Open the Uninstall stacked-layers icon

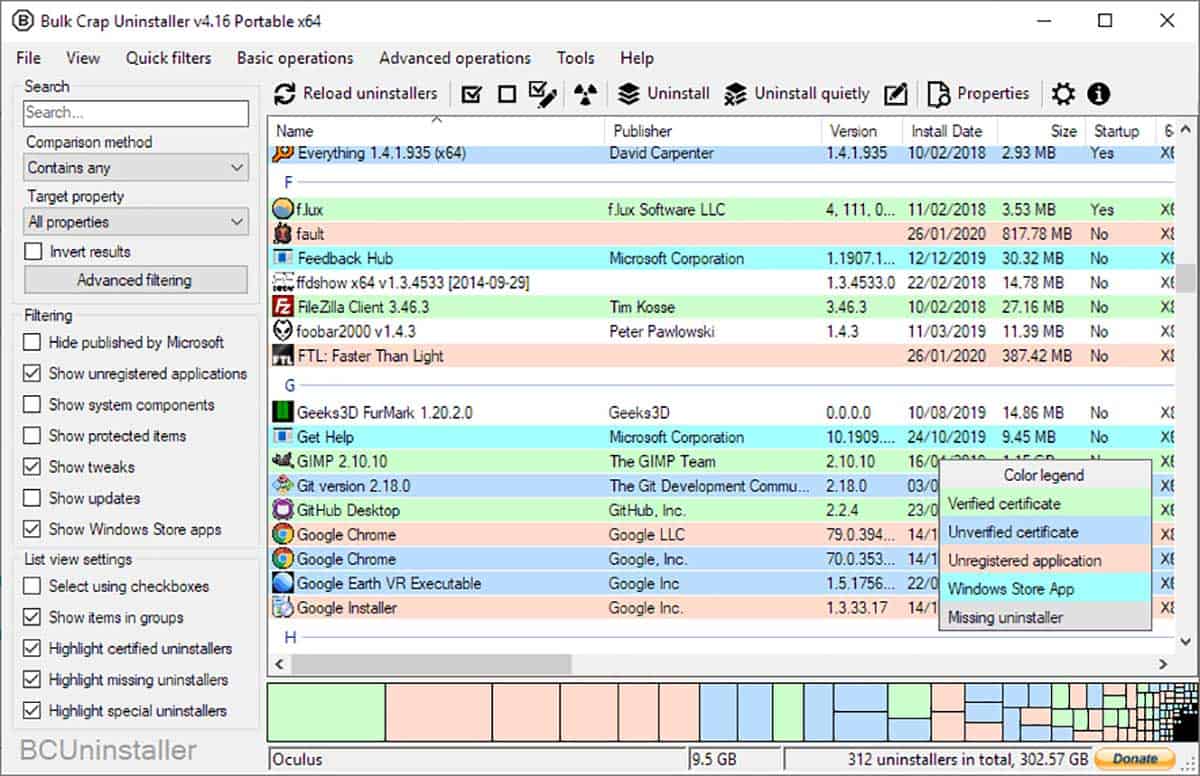pyautogui.click(x=630, y=93)
